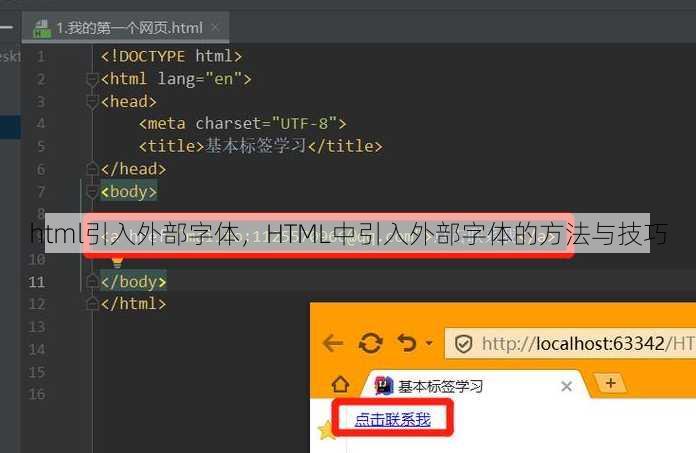Select the 基本标签学习 browser tab
The image size is (696, 453).
pos(475,386)
